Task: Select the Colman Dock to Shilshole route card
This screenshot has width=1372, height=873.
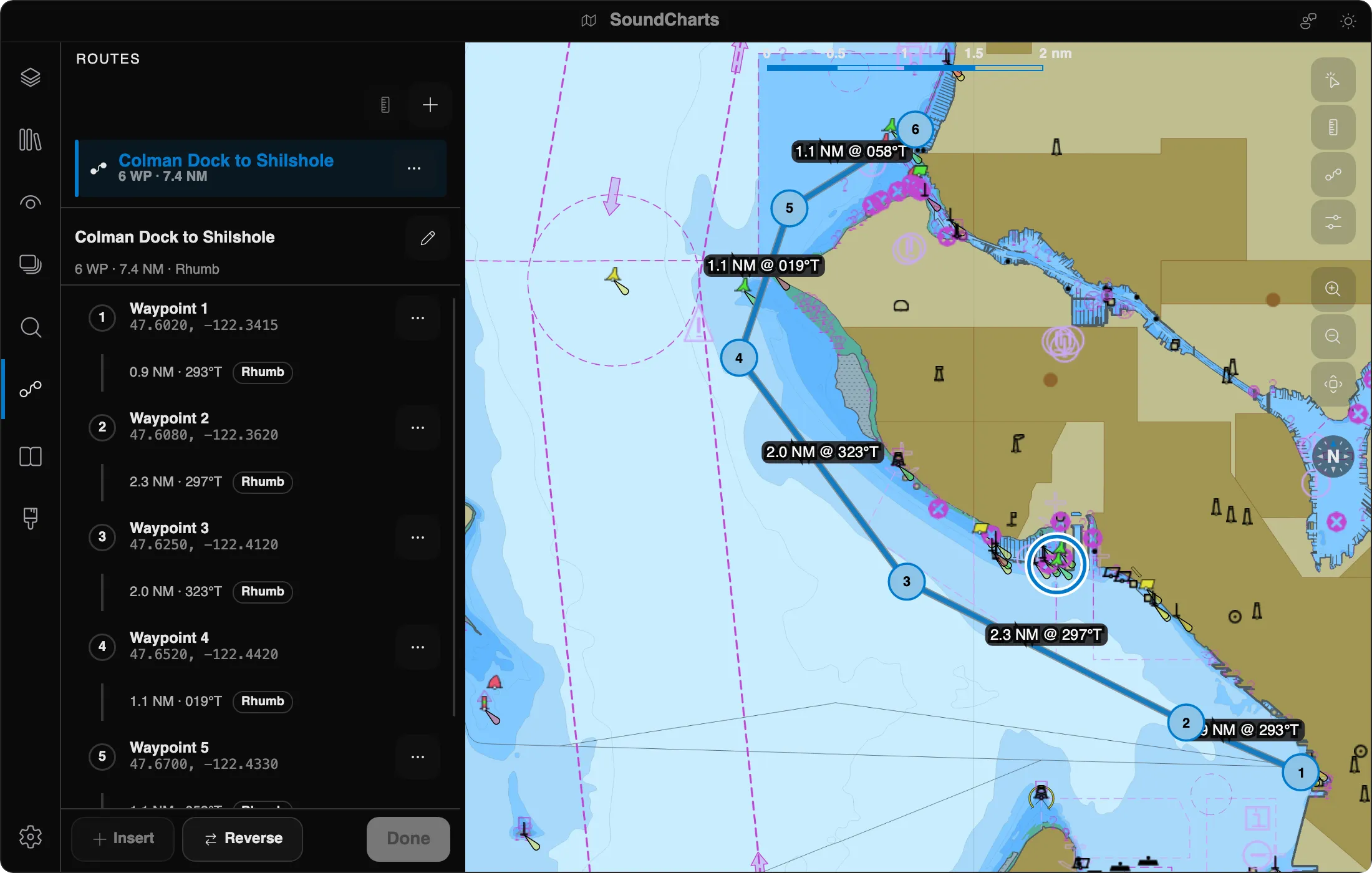Action: [x=261, y=168]
